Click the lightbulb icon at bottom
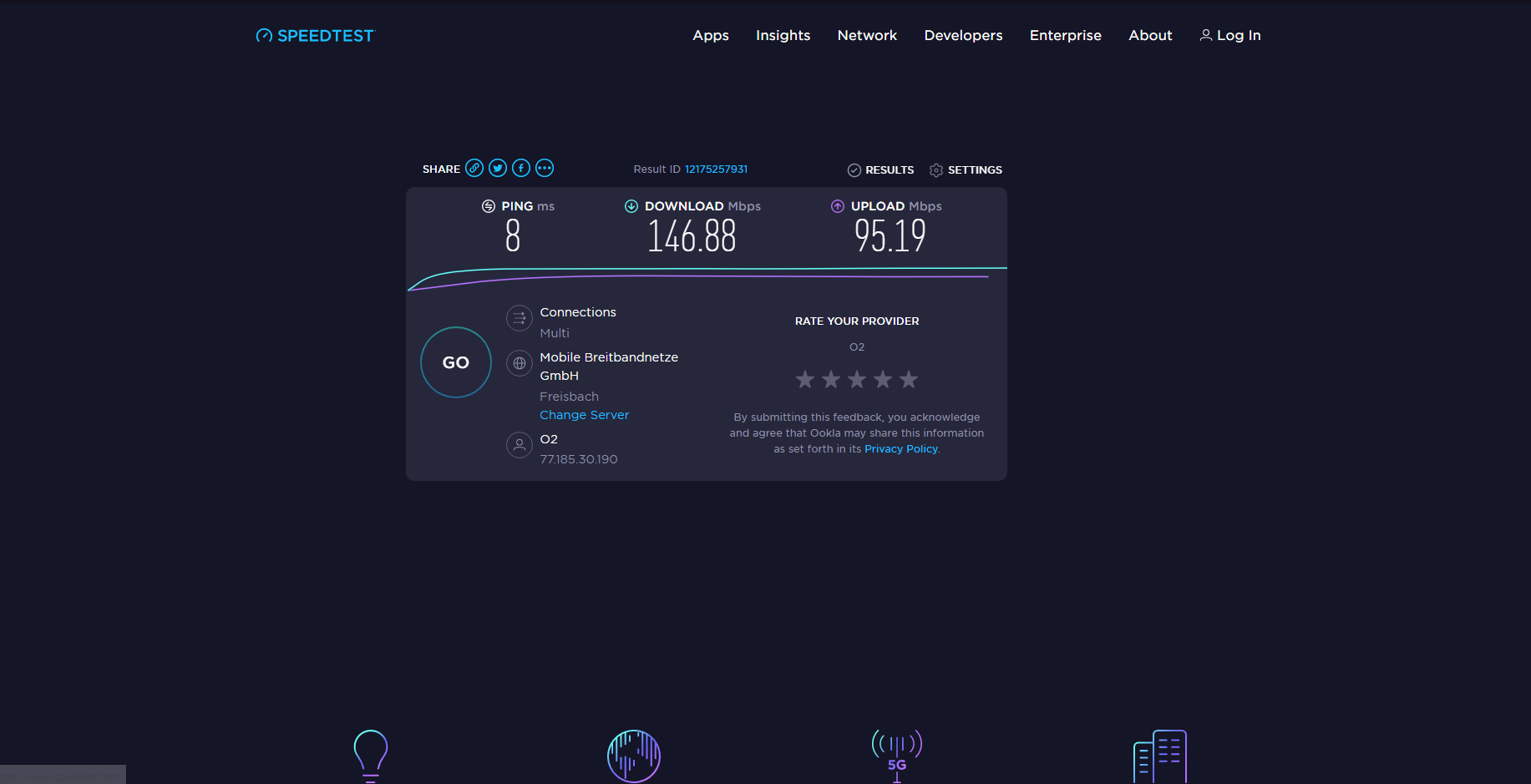Viewport: 1531px width, 784px height. click(371, 756)
